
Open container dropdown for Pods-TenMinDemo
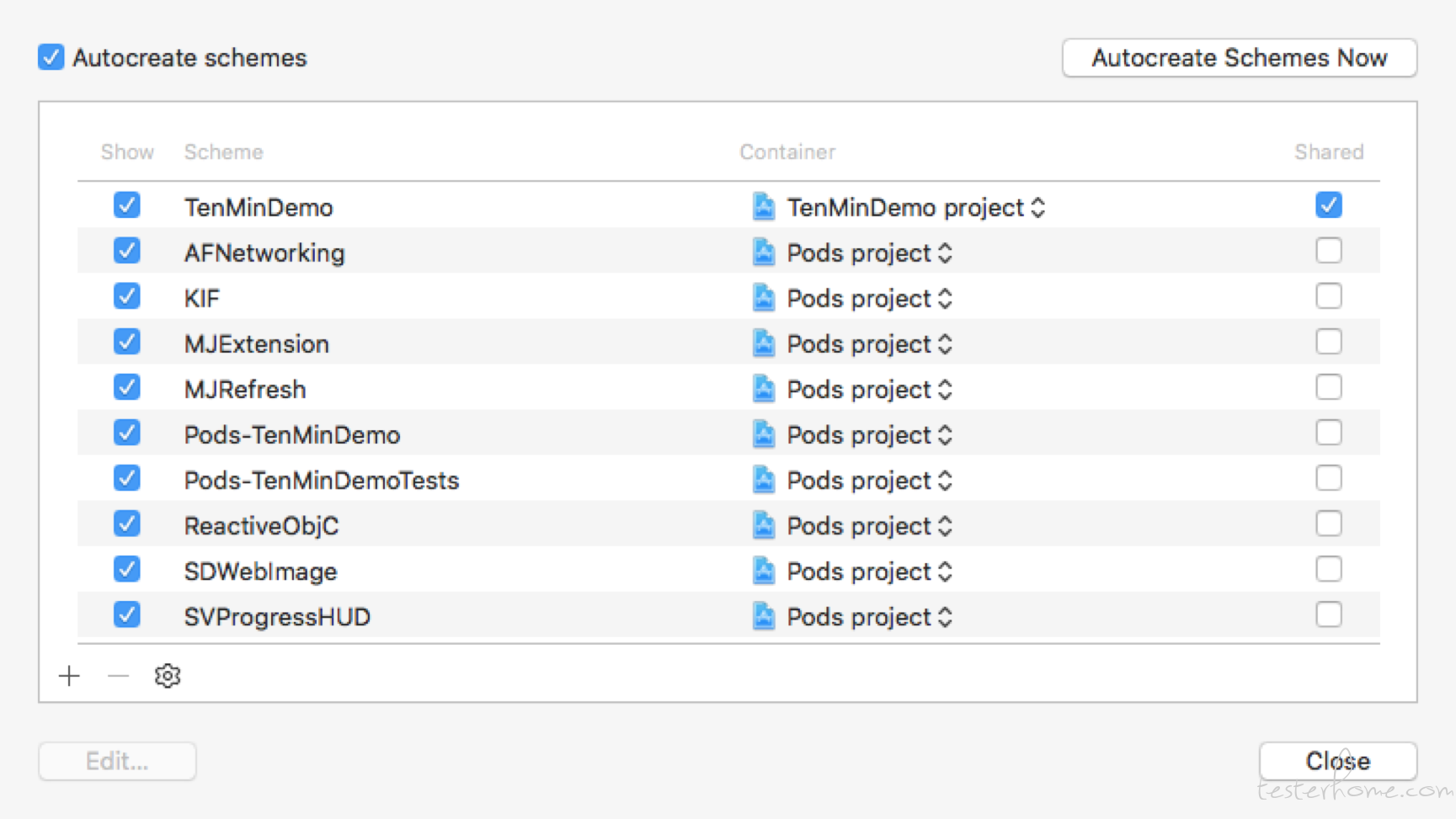coord(945,435)
